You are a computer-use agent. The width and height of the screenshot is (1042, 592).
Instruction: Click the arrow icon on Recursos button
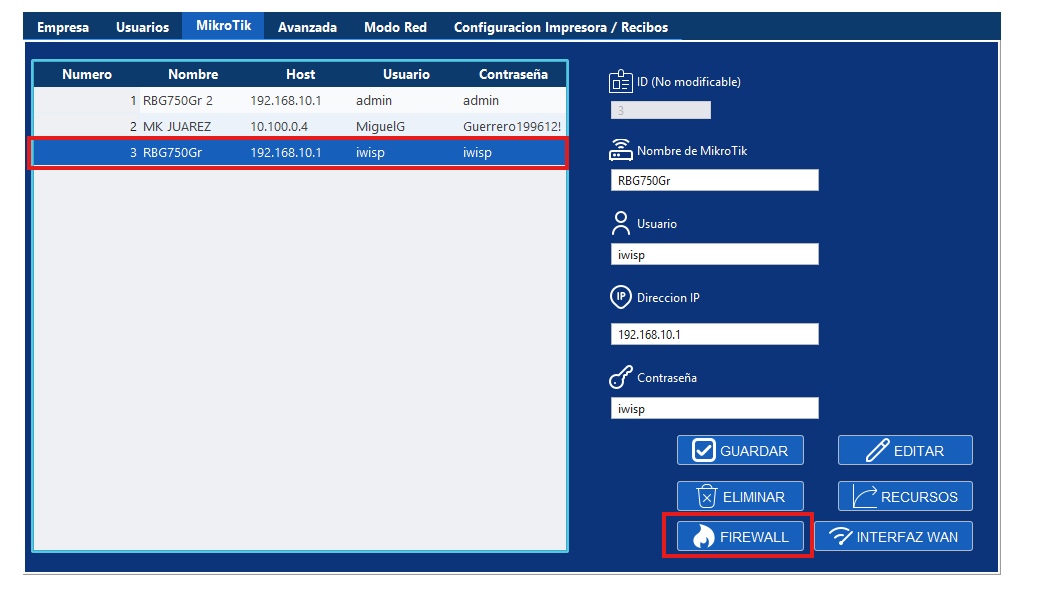[x=865, y=496]
